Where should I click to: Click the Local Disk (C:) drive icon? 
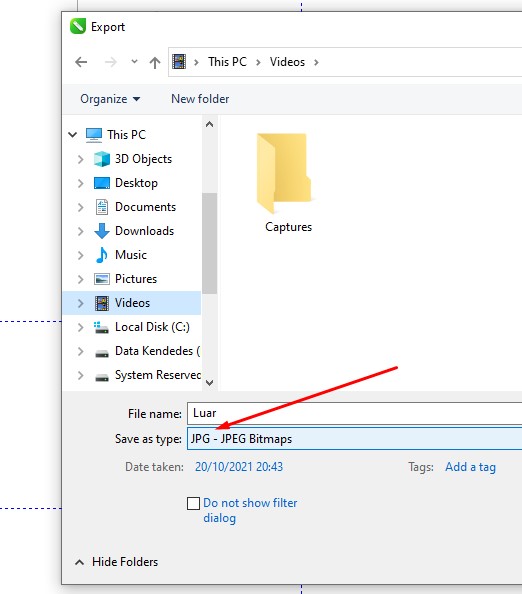pos(102,328)
